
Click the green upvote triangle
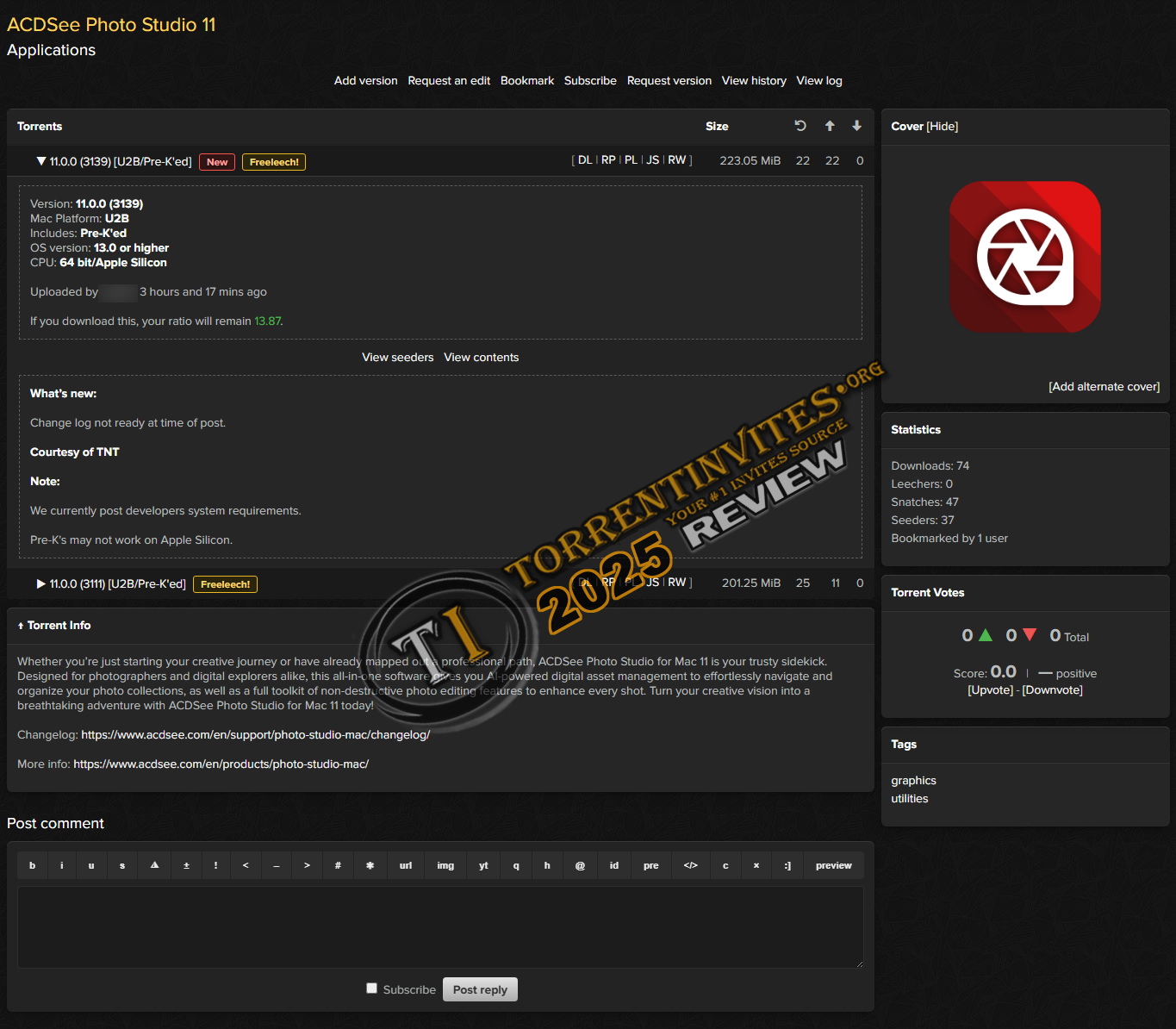pos(986,635)
